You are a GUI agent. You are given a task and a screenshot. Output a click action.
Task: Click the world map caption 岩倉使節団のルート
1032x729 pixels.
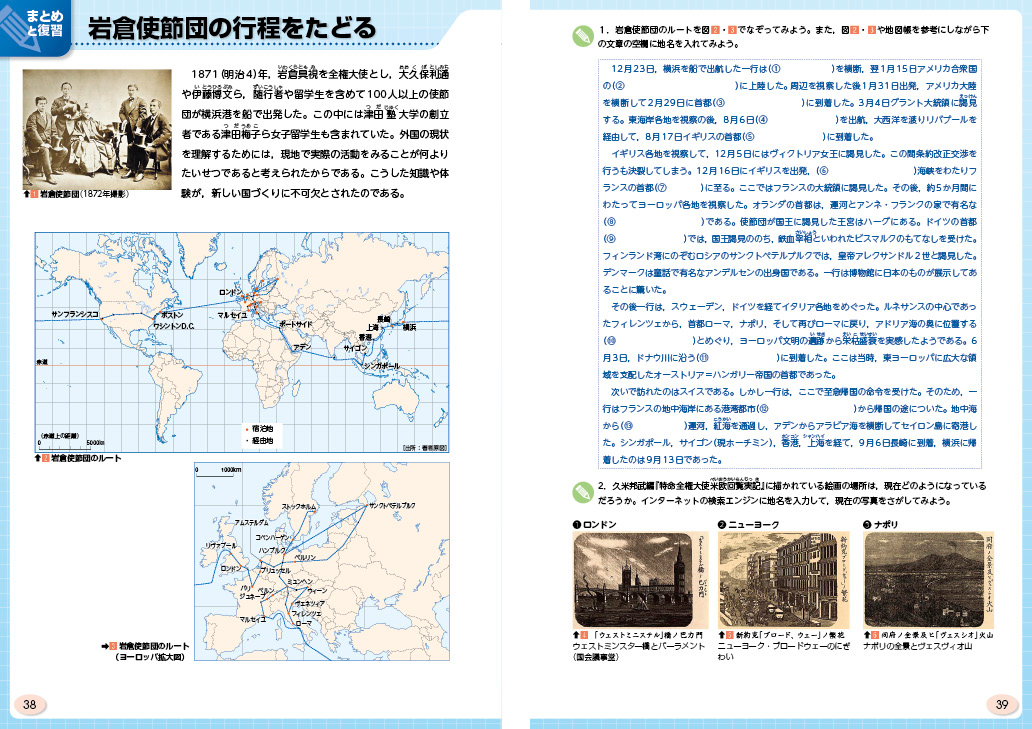[86, 458]
